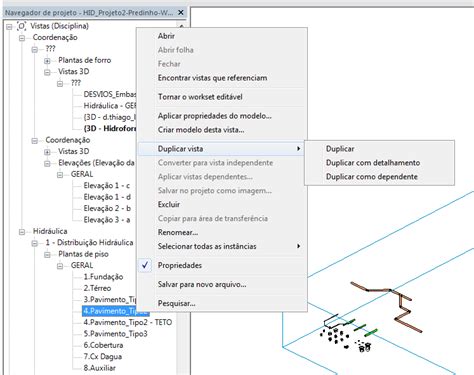Viewport: 474px width, 375px height.
Task: Select Tornar o workset editável
Action: (x=222, y=97)
